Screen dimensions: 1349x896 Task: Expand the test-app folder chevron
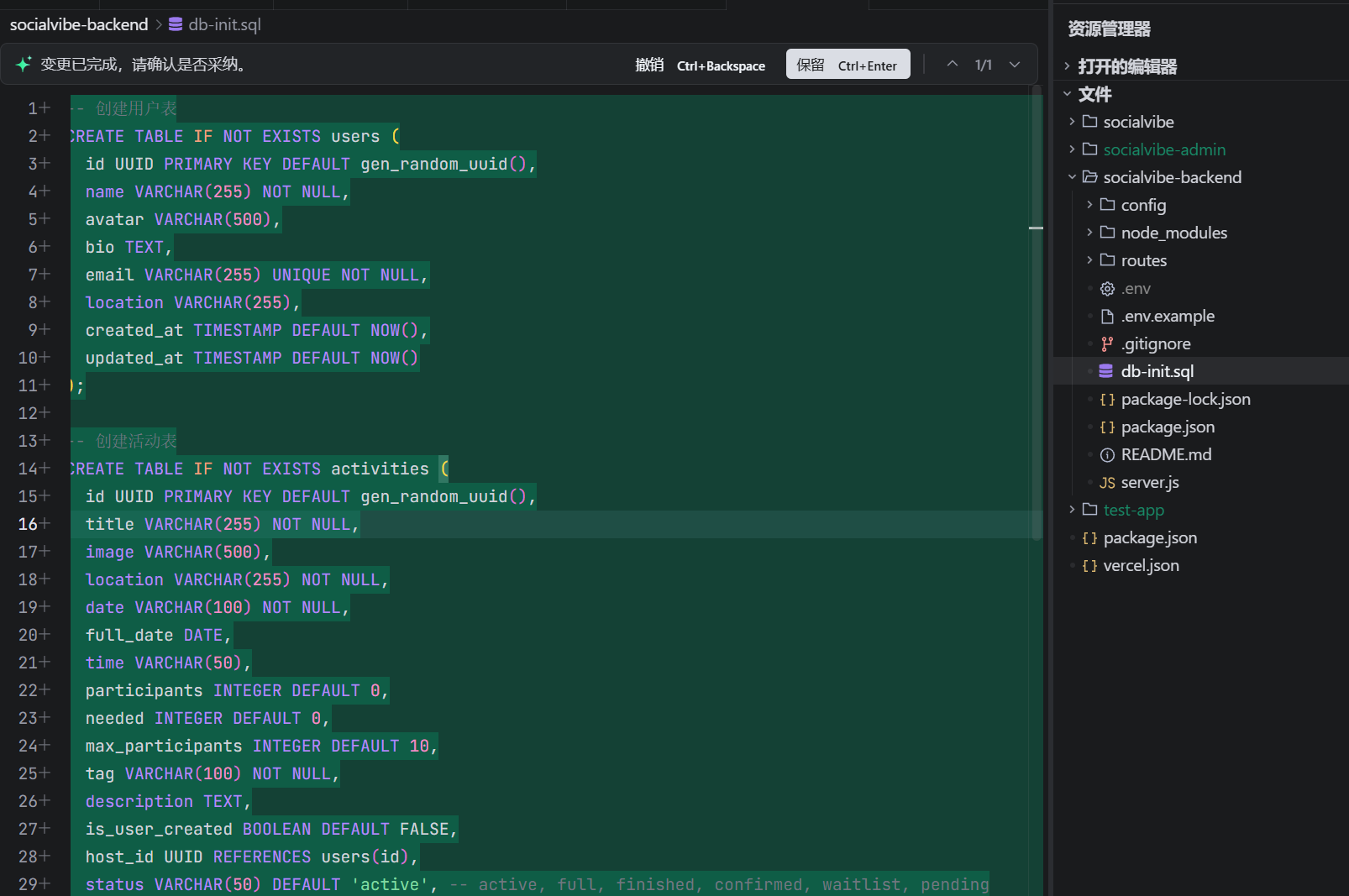point(1072,510)
